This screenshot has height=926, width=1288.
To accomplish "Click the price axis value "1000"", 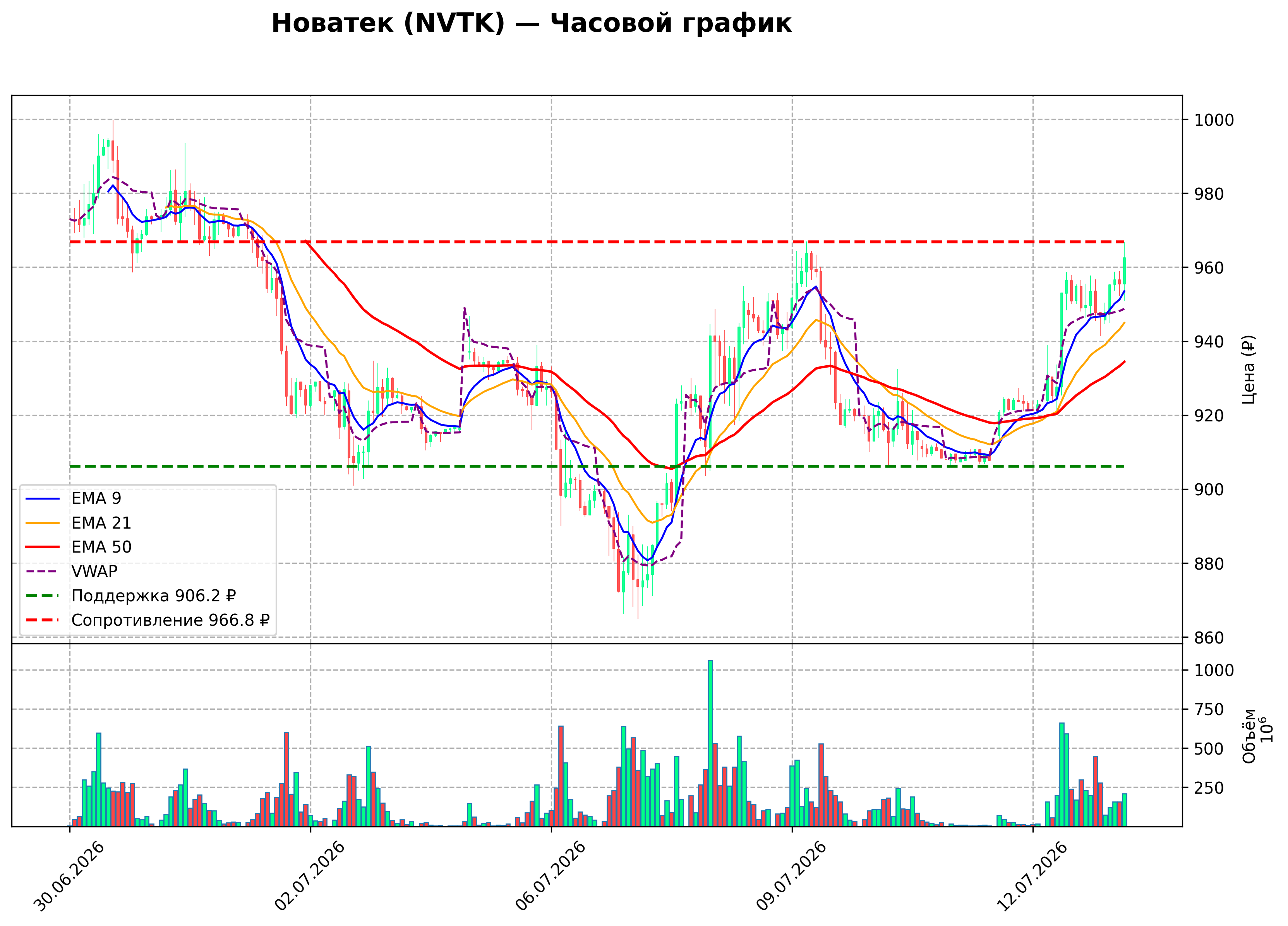I will (1214, 120).
